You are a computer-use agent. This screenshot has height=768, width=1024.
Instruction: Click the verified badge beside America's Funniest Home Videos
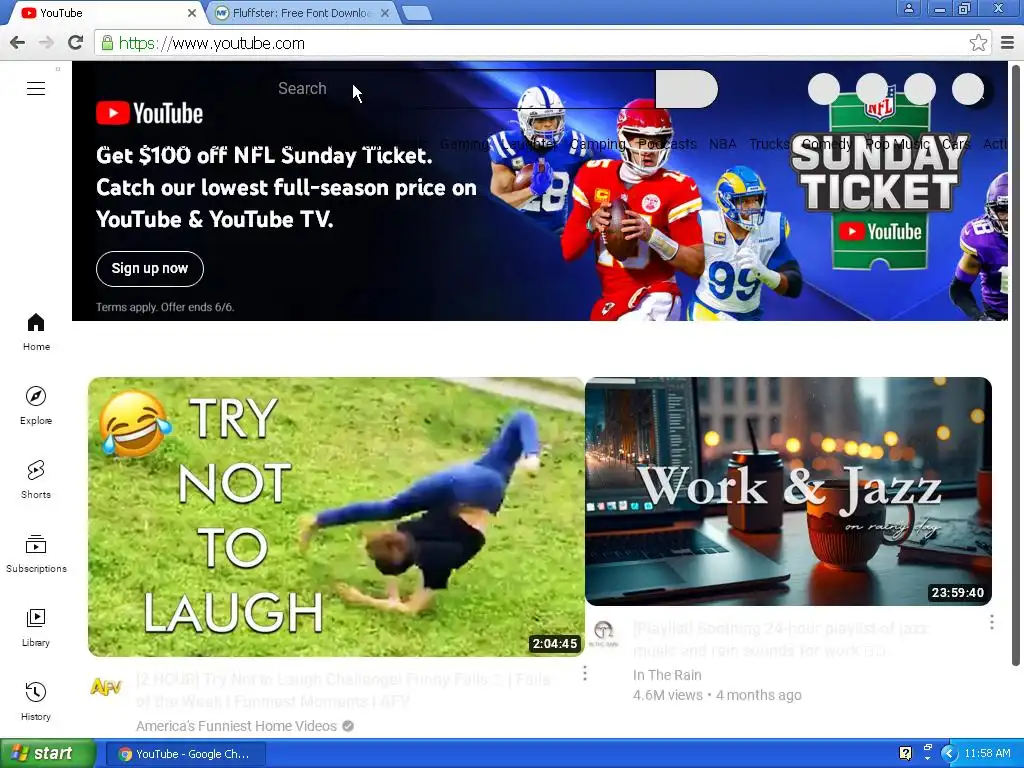(x=348, y=726)
